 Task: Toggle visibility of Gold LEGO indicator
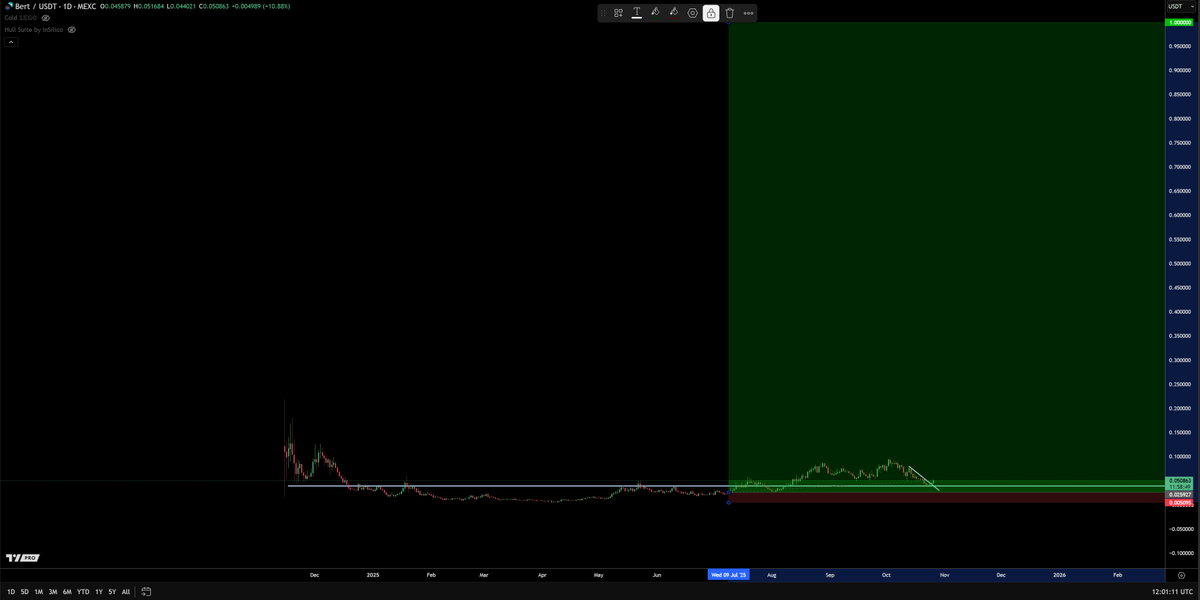click(x=46, y=18)
